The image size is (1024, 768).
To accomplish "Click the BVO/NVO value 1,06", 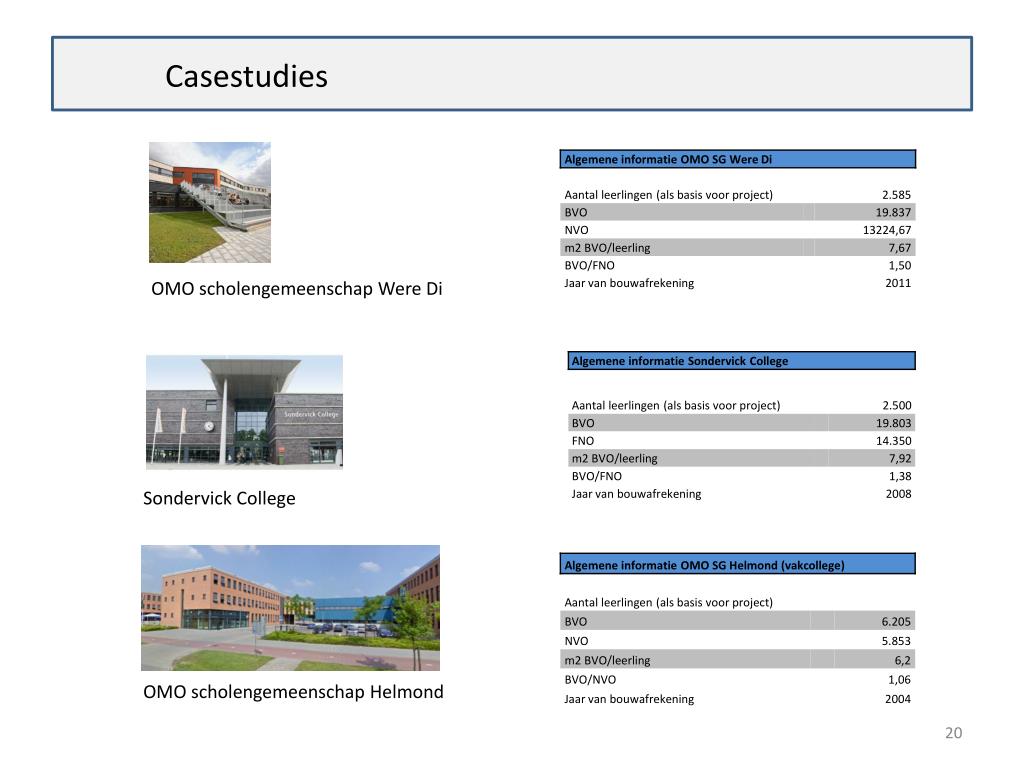I will coord(899,680).
